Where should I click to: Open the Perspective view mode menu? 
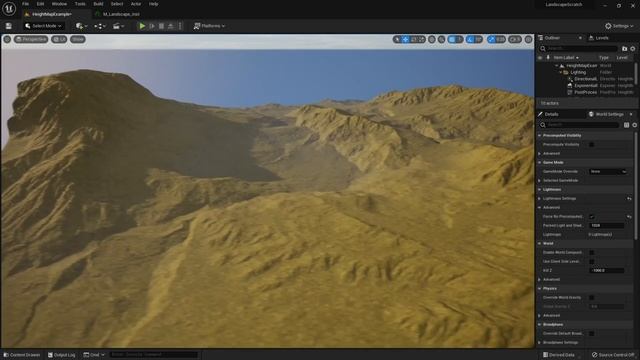(31, 39)
